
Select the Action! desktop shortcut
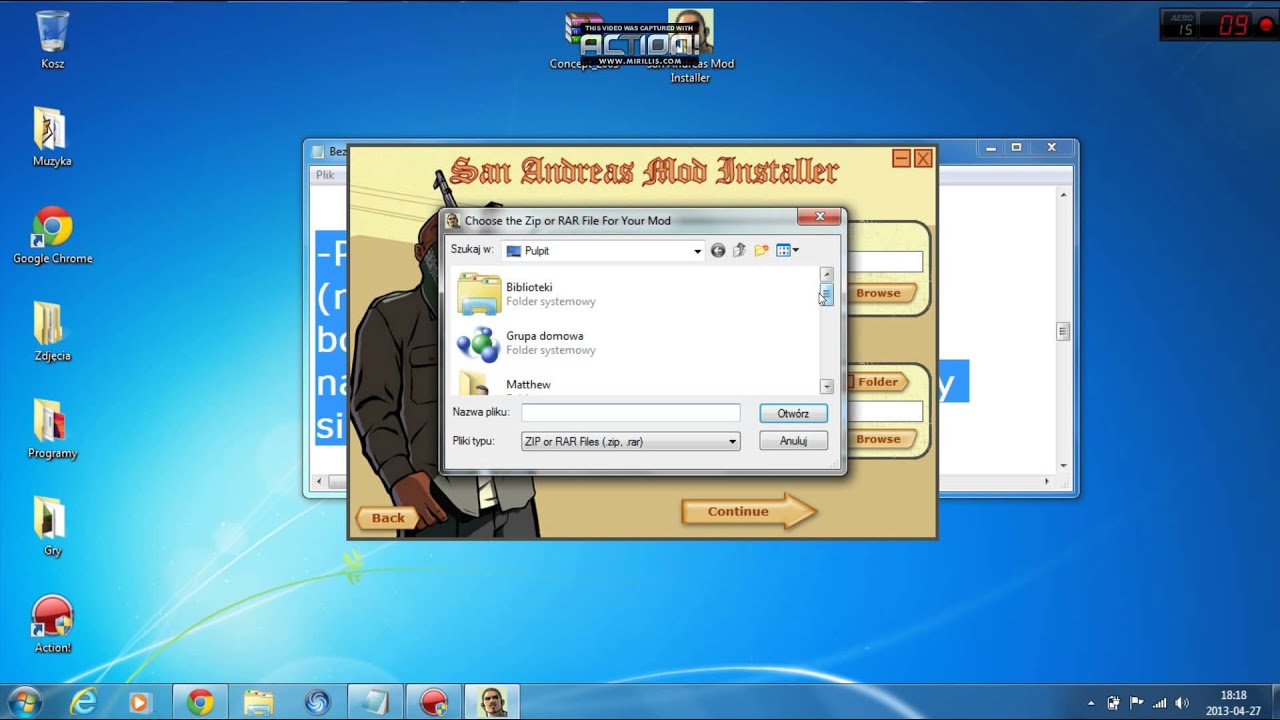click(x=52, y=624)
